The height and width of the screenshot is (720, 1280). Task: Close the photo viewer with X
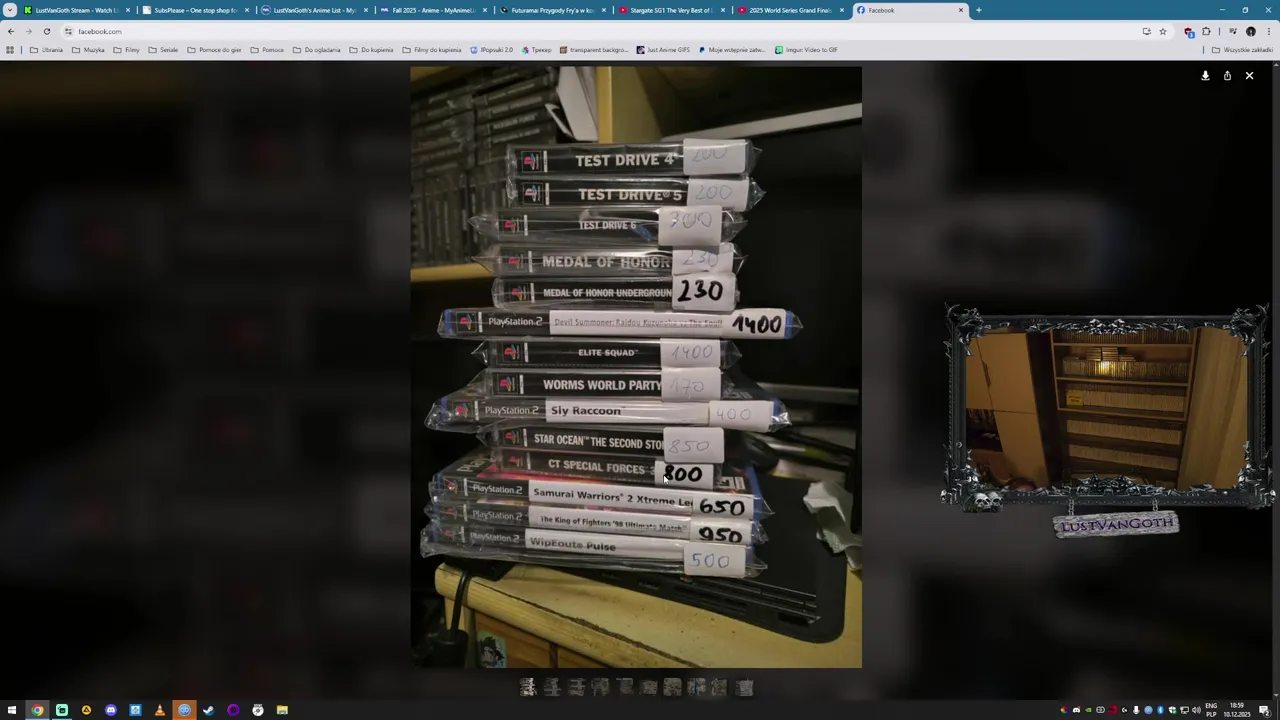coord(1249,76)
